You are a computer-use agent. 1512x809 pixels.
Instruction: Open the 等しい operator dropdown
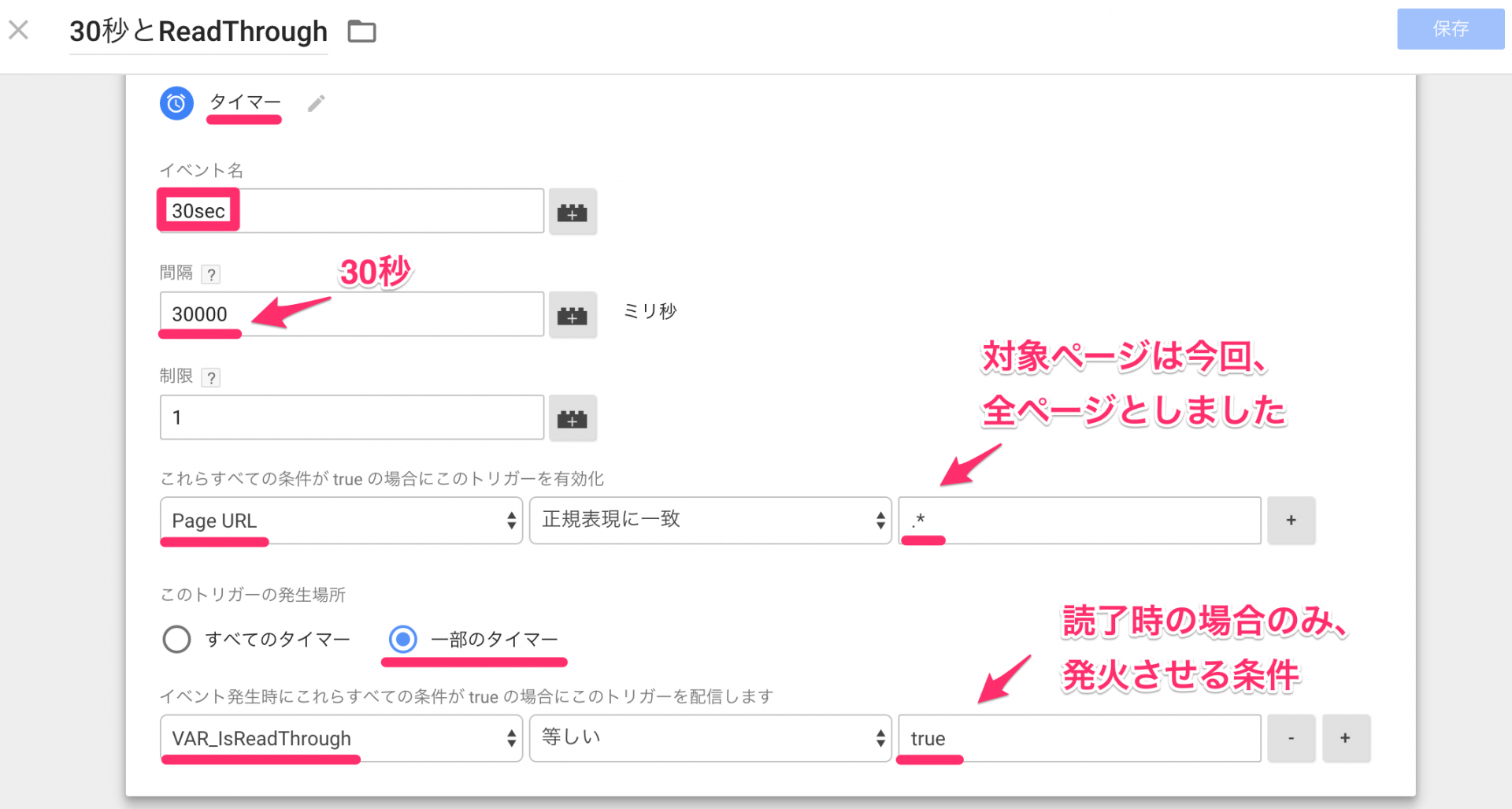click(x=710, y=738)
